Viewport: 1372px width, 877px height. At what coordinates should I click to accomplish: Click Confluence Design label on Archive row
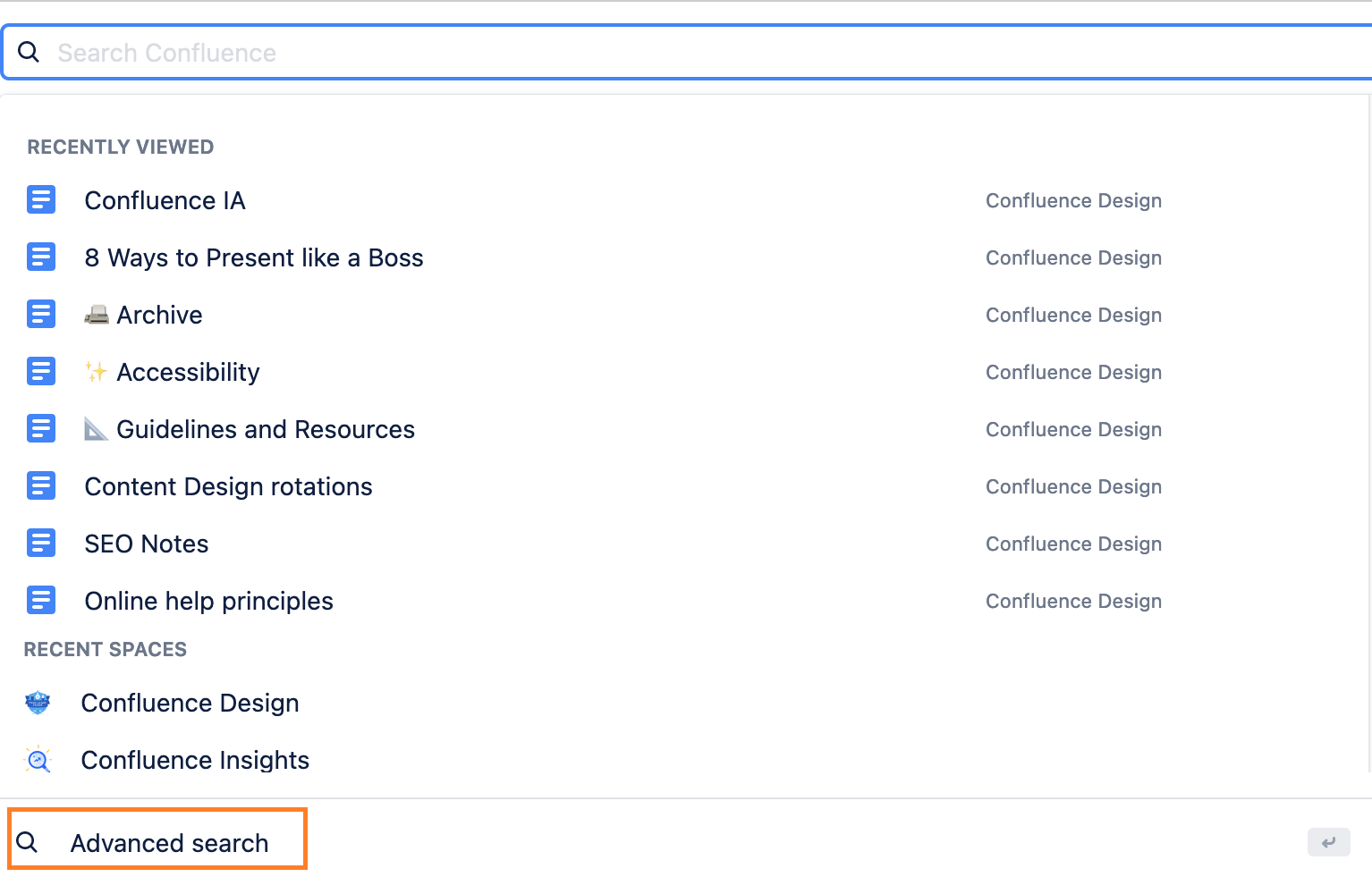pyautogui.click(x=1073, y=315)
